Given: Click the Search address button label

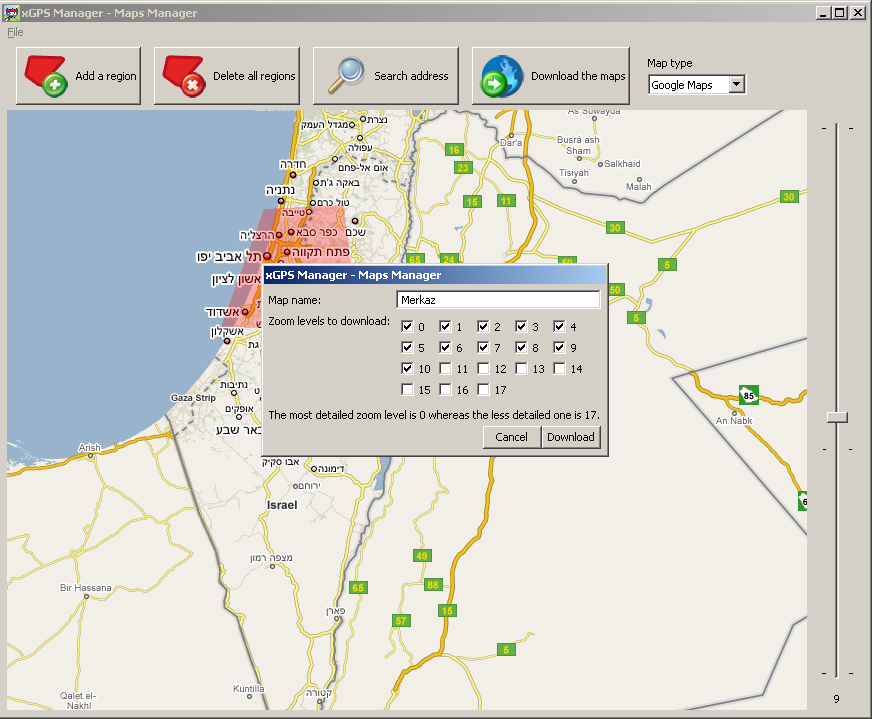Looking at the screenshot, I should [411, 76].
